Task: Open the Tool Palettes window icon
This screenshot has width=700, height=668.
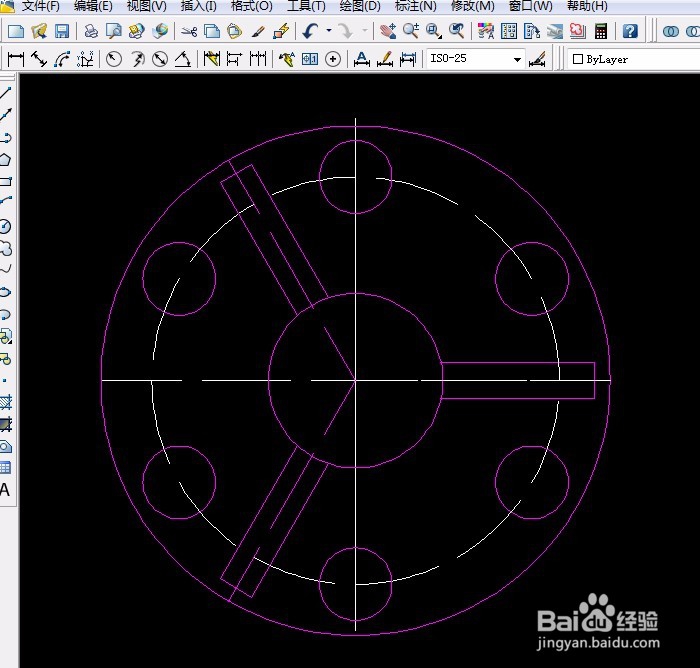Action: [x=532, y=31]
